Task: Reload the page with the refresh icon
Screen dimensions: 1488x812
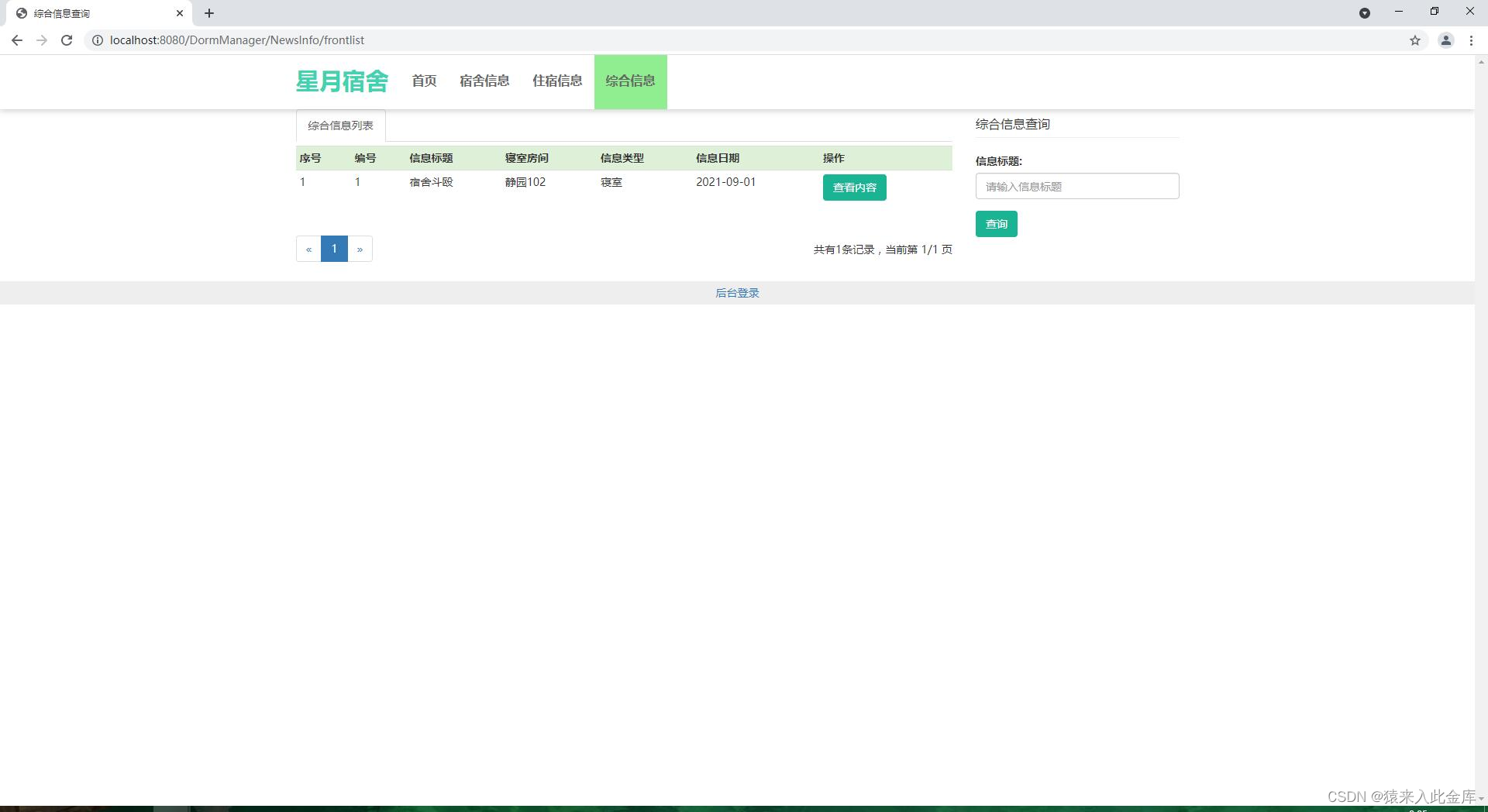Action: (x=67, y=40)
